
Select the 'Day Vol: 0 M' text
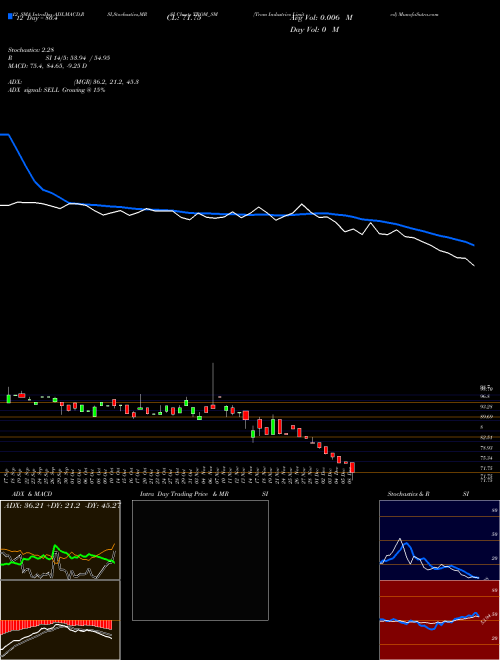click(314, 30)
